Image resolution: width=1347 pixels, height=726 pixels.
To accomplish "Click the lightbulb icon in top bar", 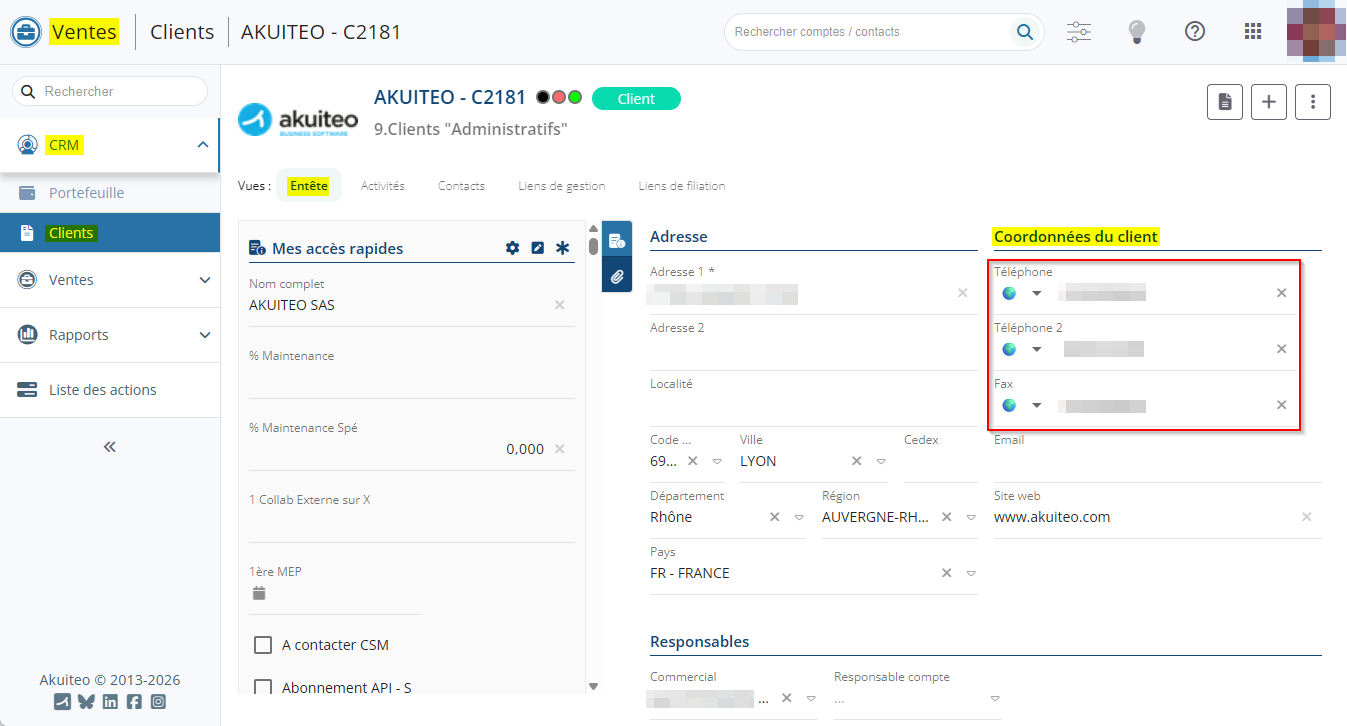I will [1136, 31].
